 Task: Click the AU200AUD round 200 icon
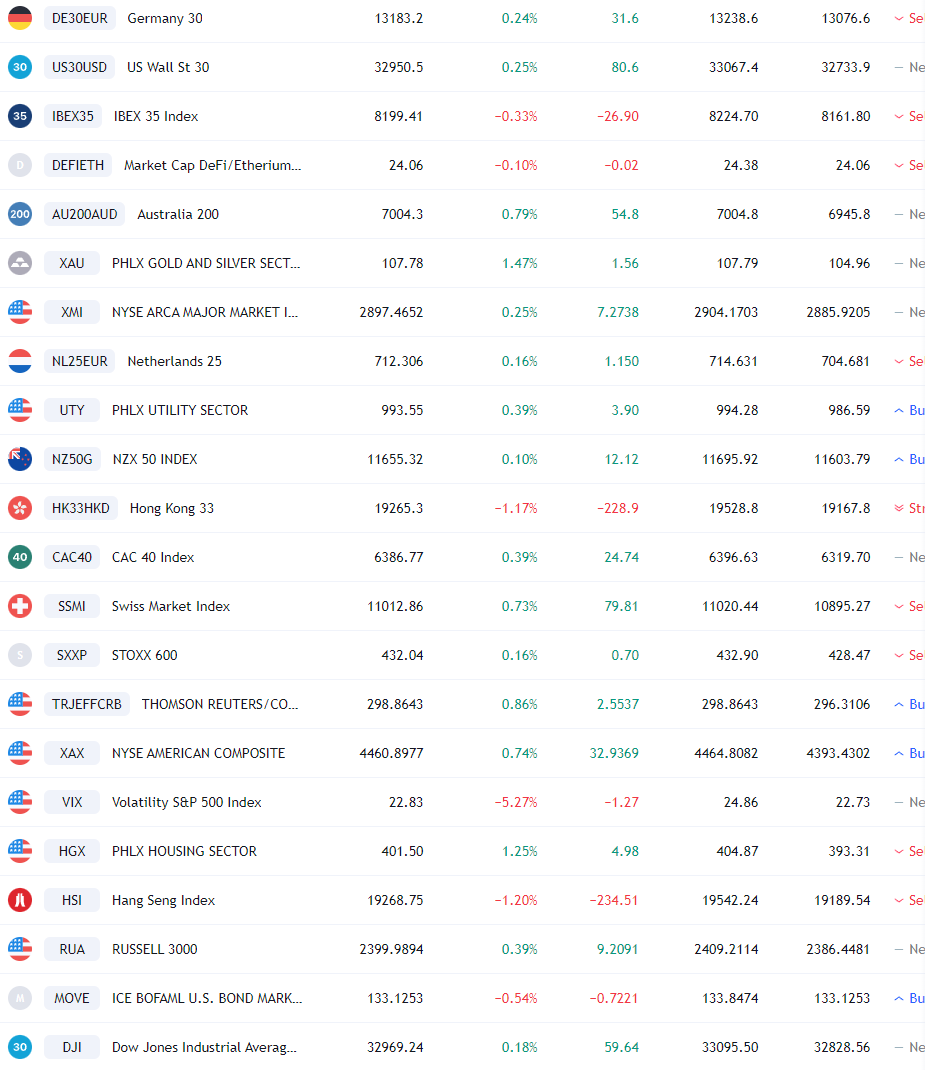click(x=20, y=214)
